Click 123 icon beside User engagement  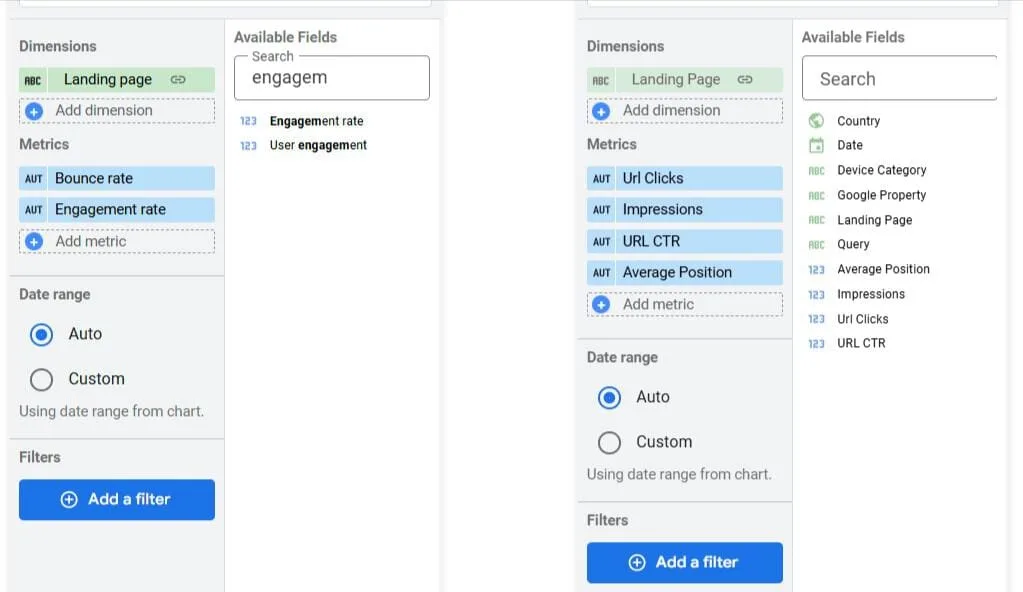pyautogui.click(x=248, y=146)
